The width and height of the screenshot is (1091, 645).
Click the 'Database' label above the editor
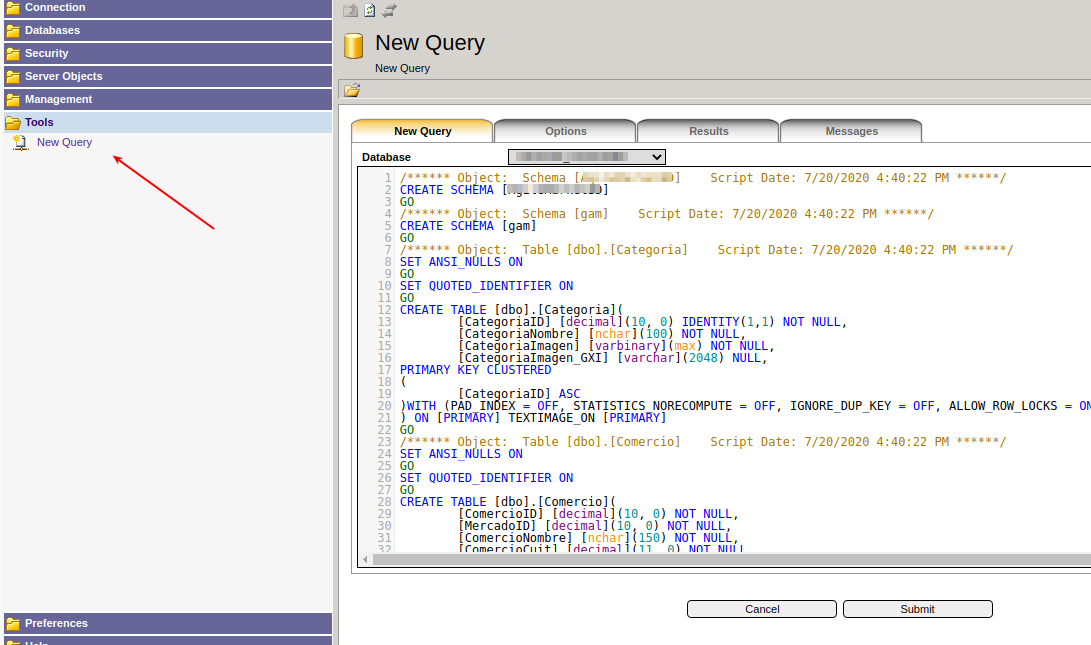point(386,157)
